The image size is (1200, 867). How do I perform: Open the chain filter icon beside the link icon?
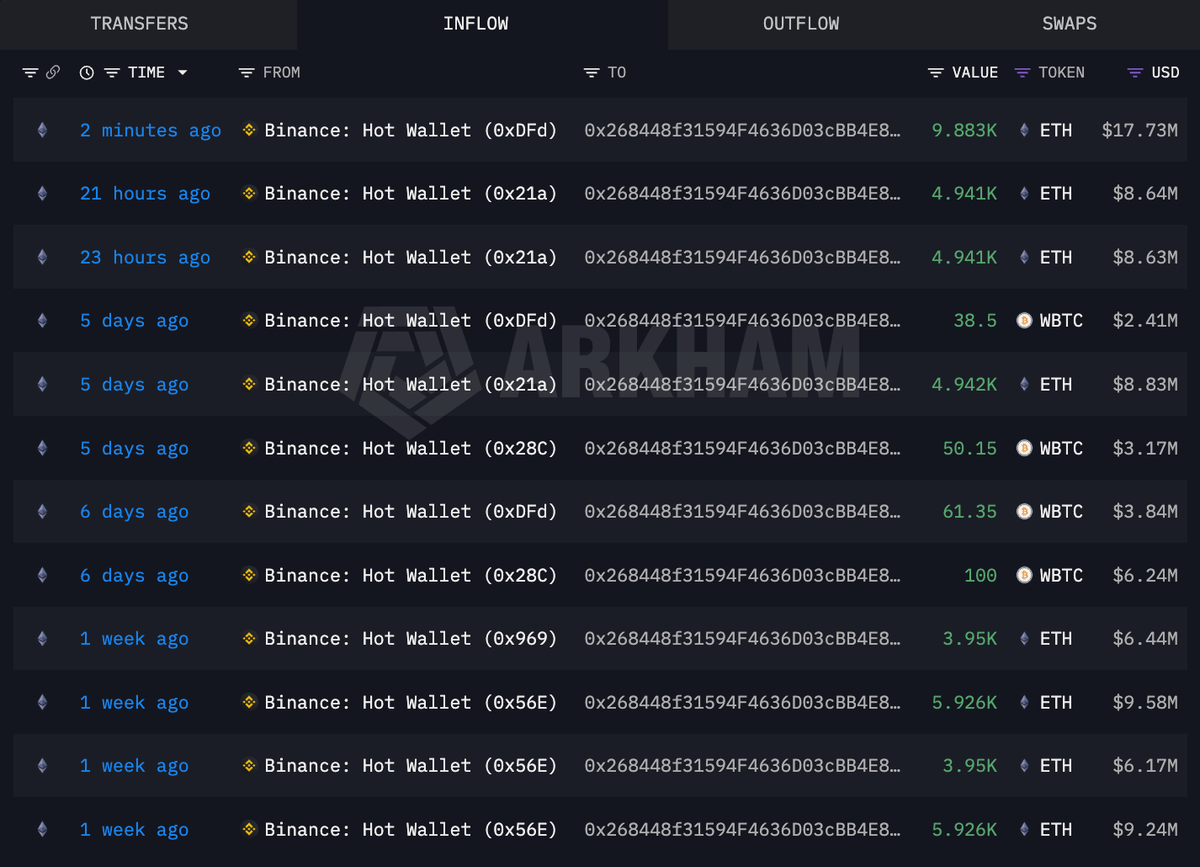coord(30,73)
